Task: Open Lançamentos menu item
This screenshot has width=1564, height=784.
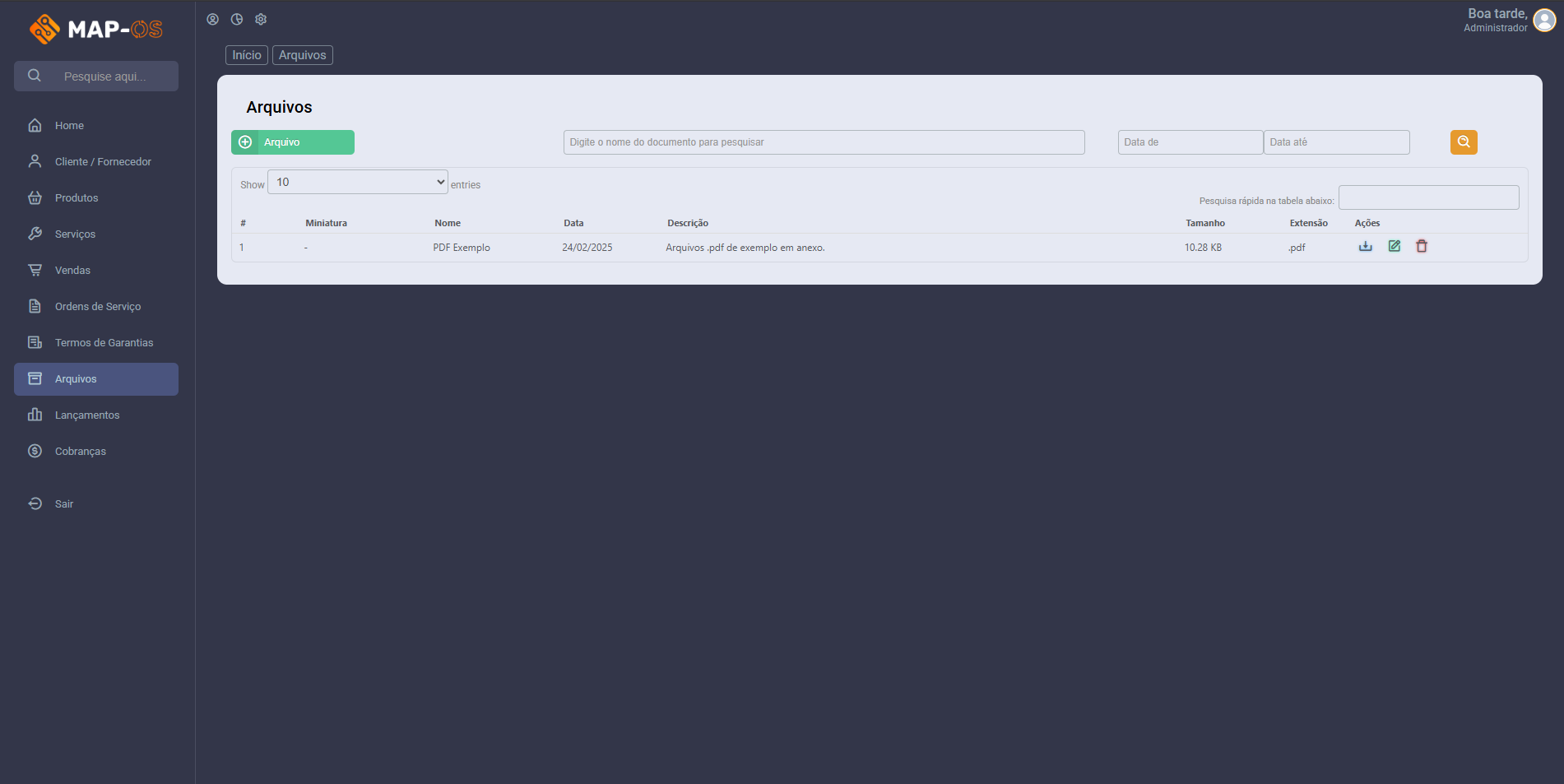Action: click(x=96, y=415)
